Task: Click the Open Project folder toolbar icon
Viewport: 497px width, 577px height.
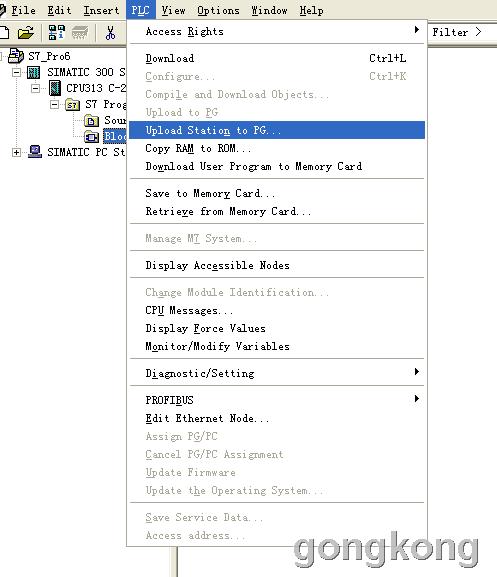Action: point(26,33)
